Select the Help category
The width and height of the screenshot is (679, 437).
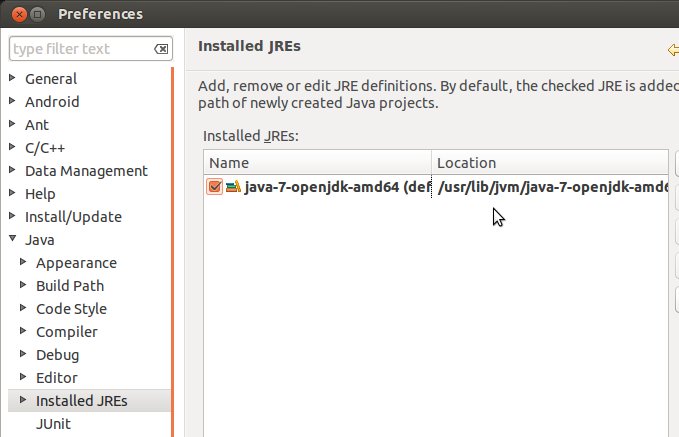(x=40, y=194)
